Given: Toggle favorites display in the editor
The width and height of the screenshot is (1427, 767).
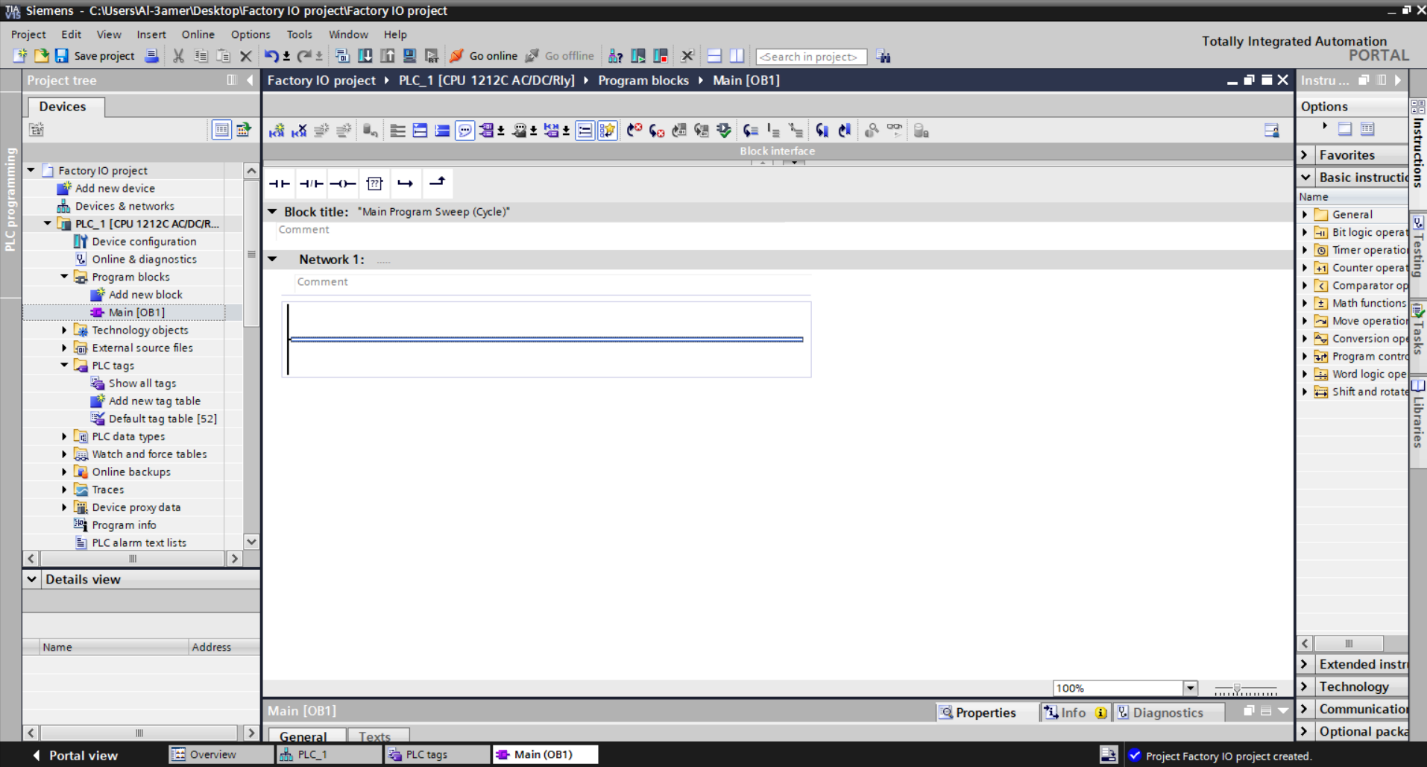Looking at the screenshot, I should pos(608,130).
